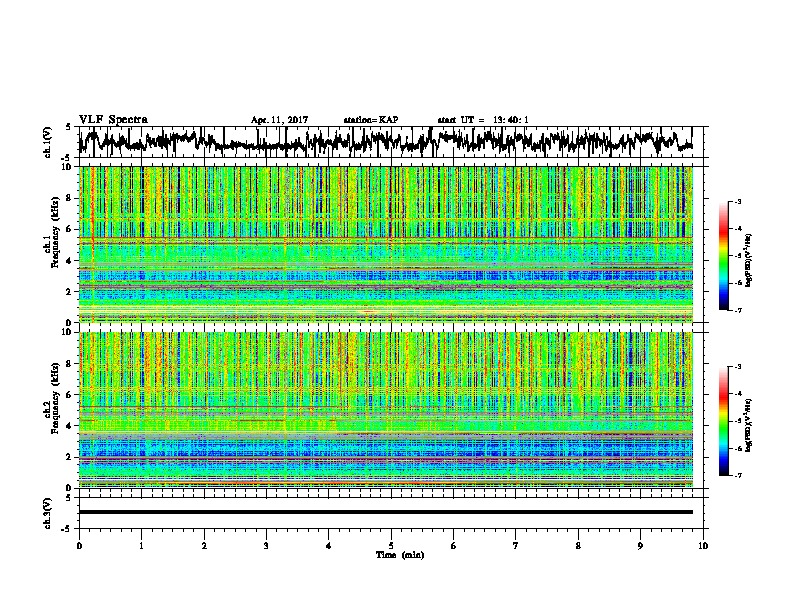The width and height of the screenshot is (792, 612).
Task: Click the ch.2 spectrogram color bar
Action: coord(723,421)
